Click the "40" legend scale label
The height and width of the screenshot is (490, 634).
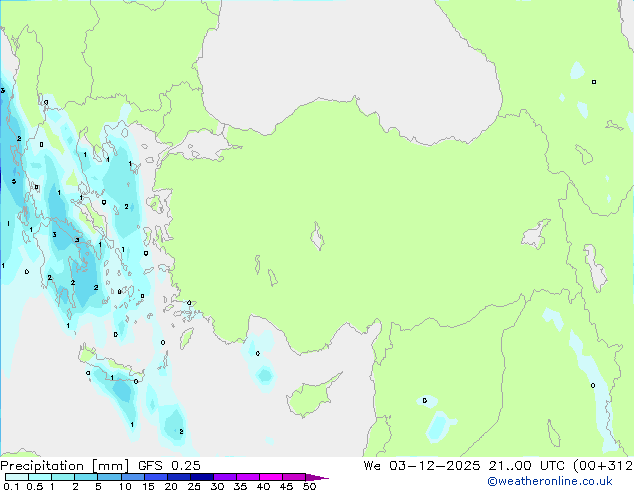coord(263,486)
